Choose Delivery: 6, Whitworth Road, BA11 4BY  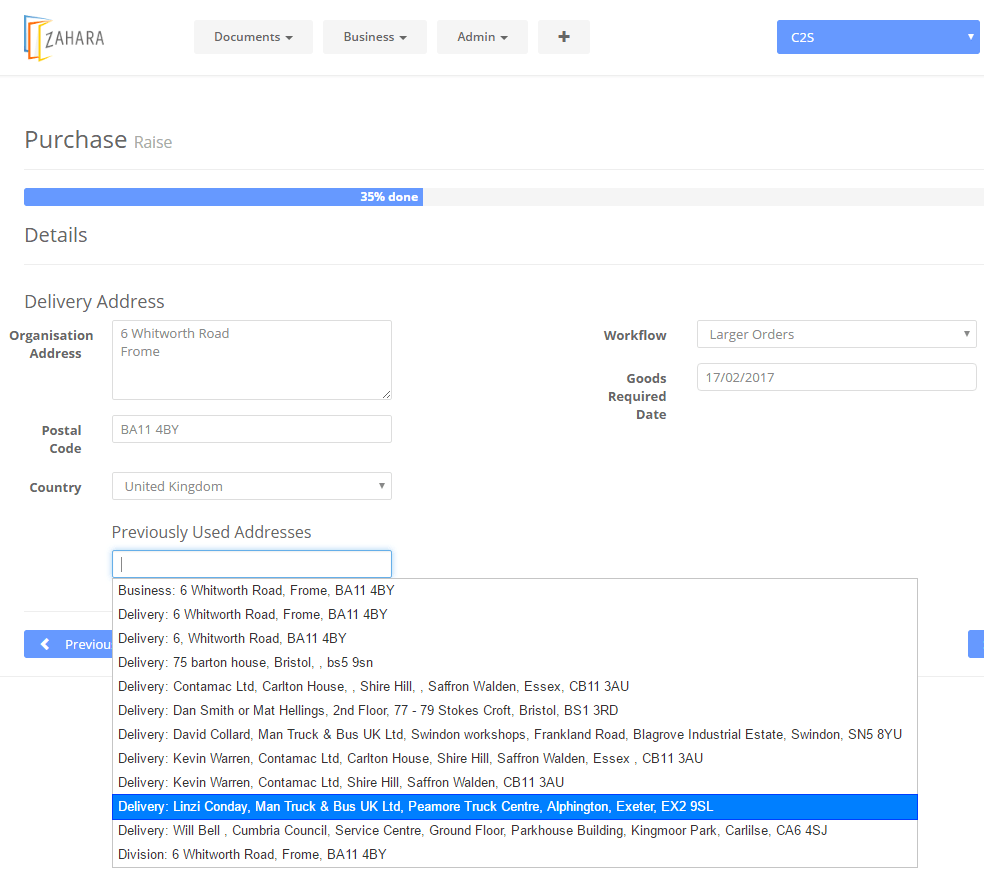pos(515,638)
